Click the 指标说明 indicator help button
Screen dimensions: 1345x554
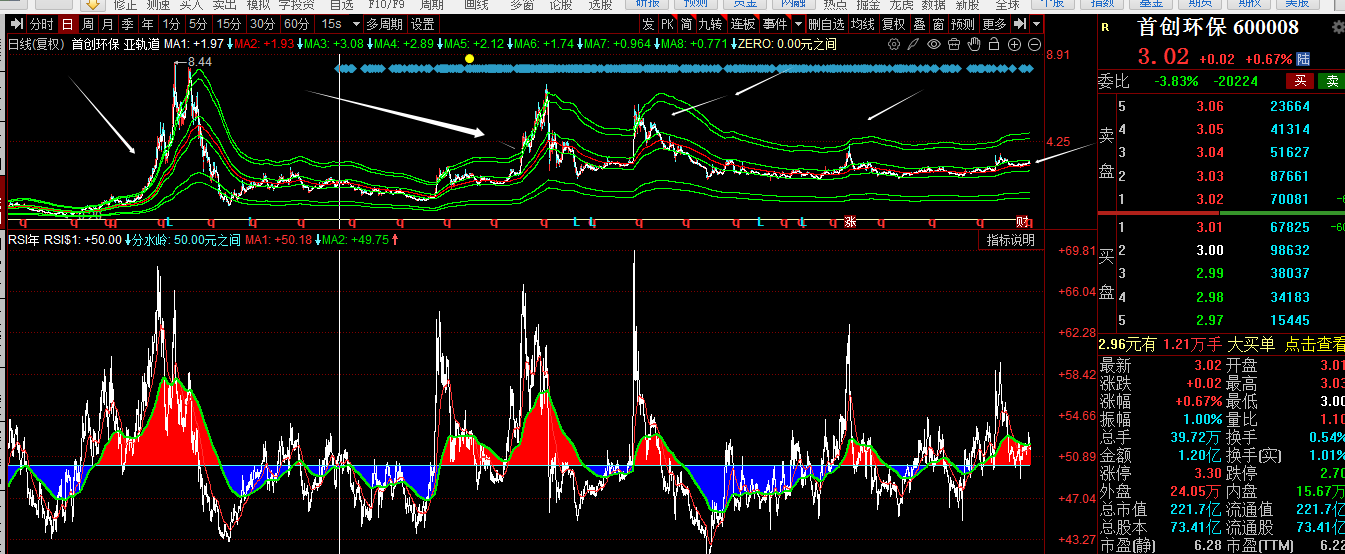tap(1011, 240)
